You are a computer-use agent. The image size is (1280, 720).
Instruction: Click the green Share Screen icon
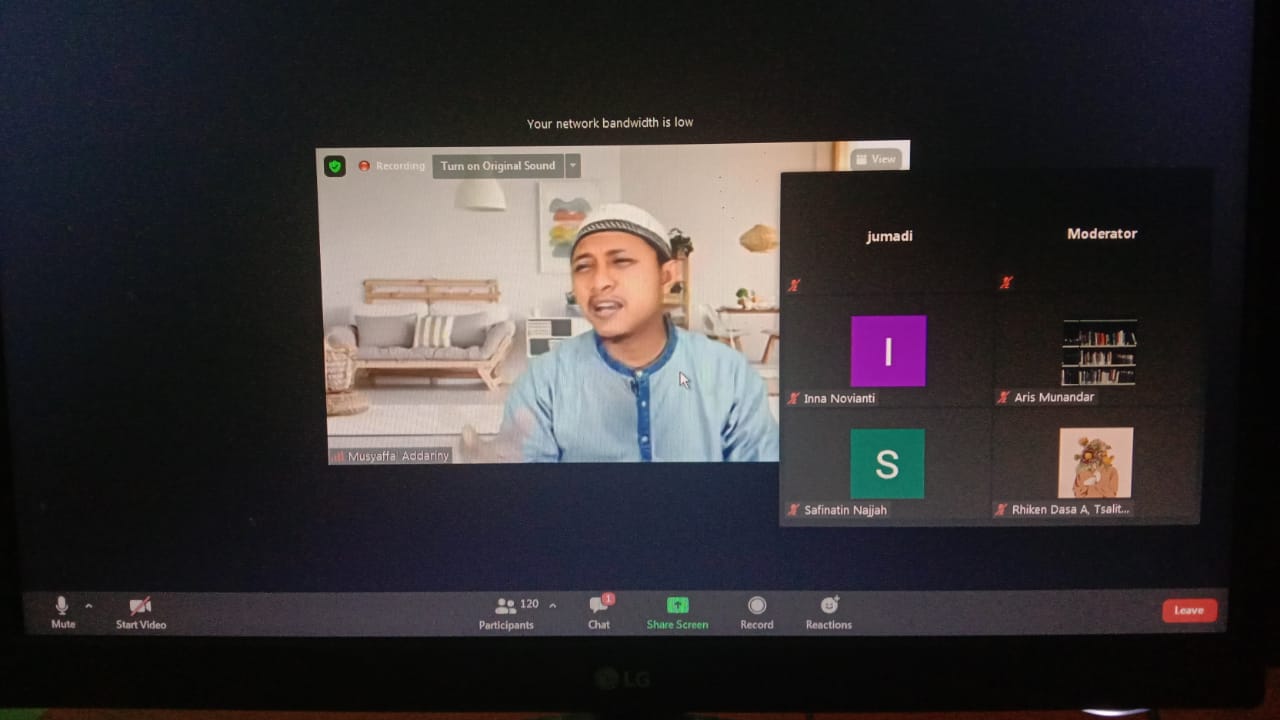tap(677, 606)
